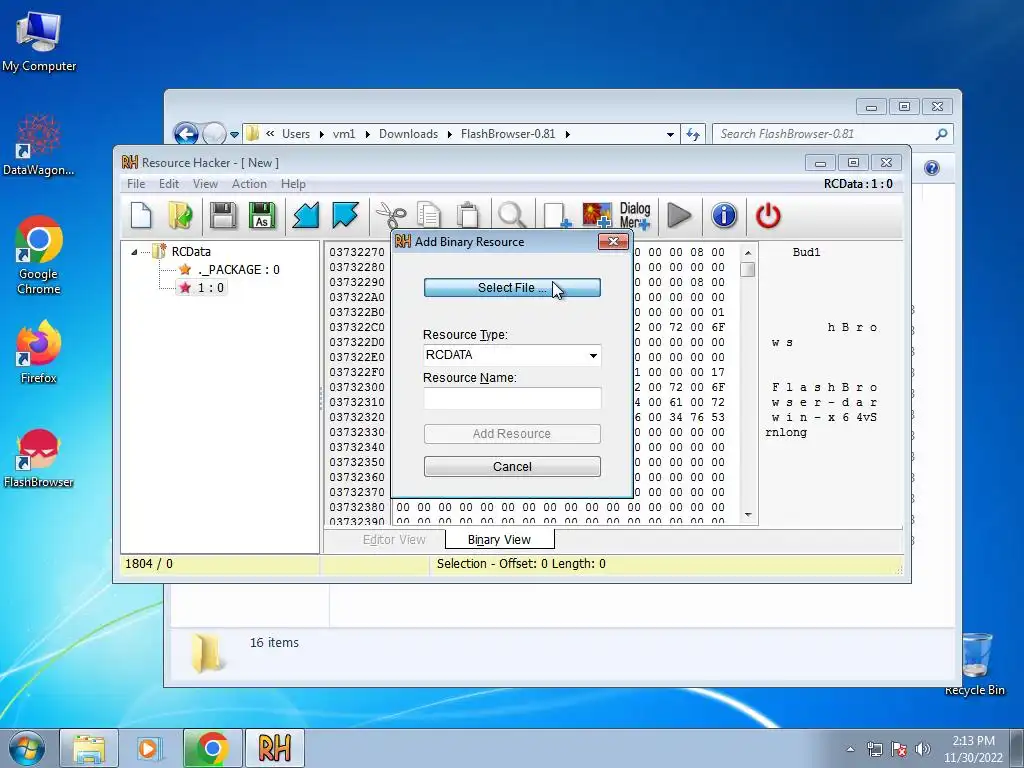Open the DataWagon desktop shortcut

39,145
